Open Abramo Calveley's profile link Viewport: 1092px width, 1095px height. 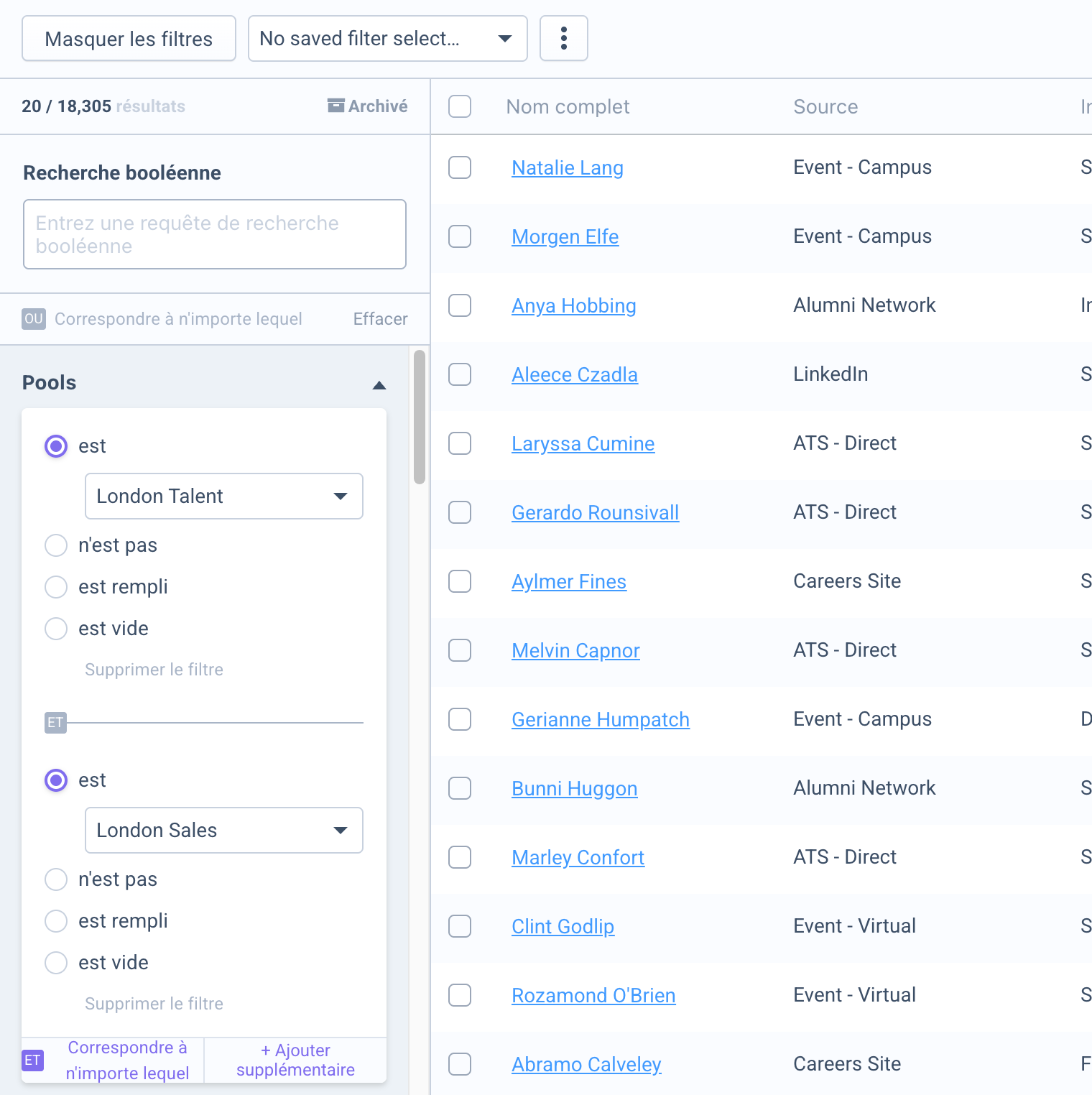[586, 1064]
